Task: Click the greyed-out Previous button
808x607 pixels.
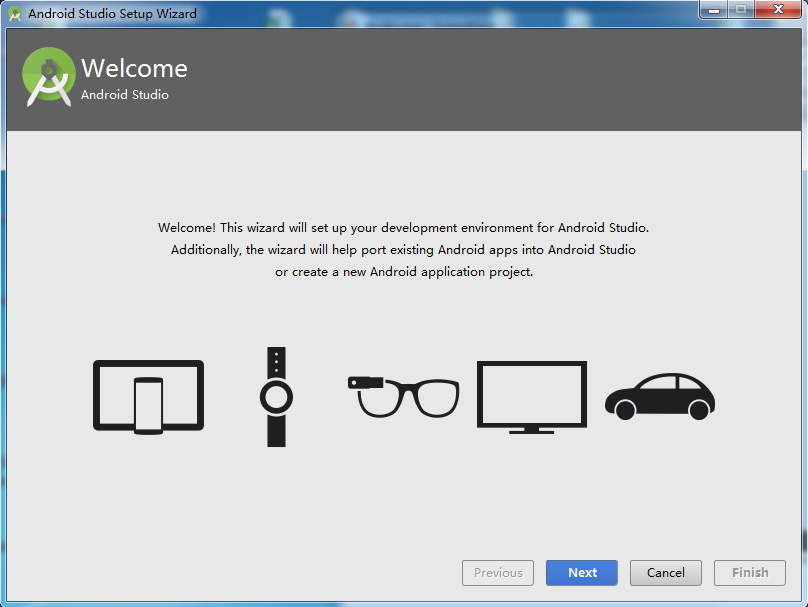Action: [x=498, y=572]
